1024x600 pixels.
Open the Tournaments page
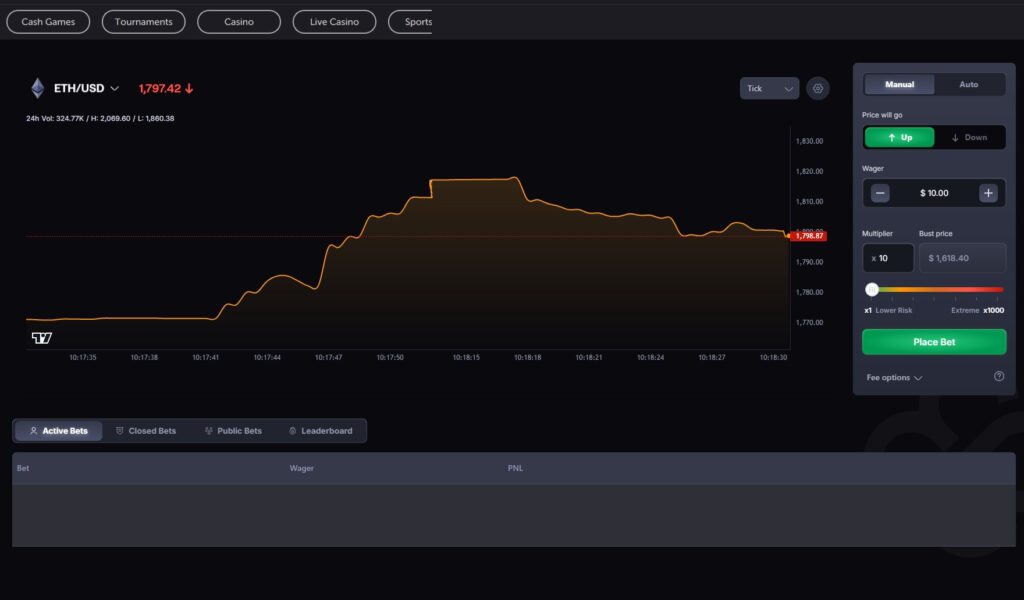pyautogui.click(x=143, y=21)
